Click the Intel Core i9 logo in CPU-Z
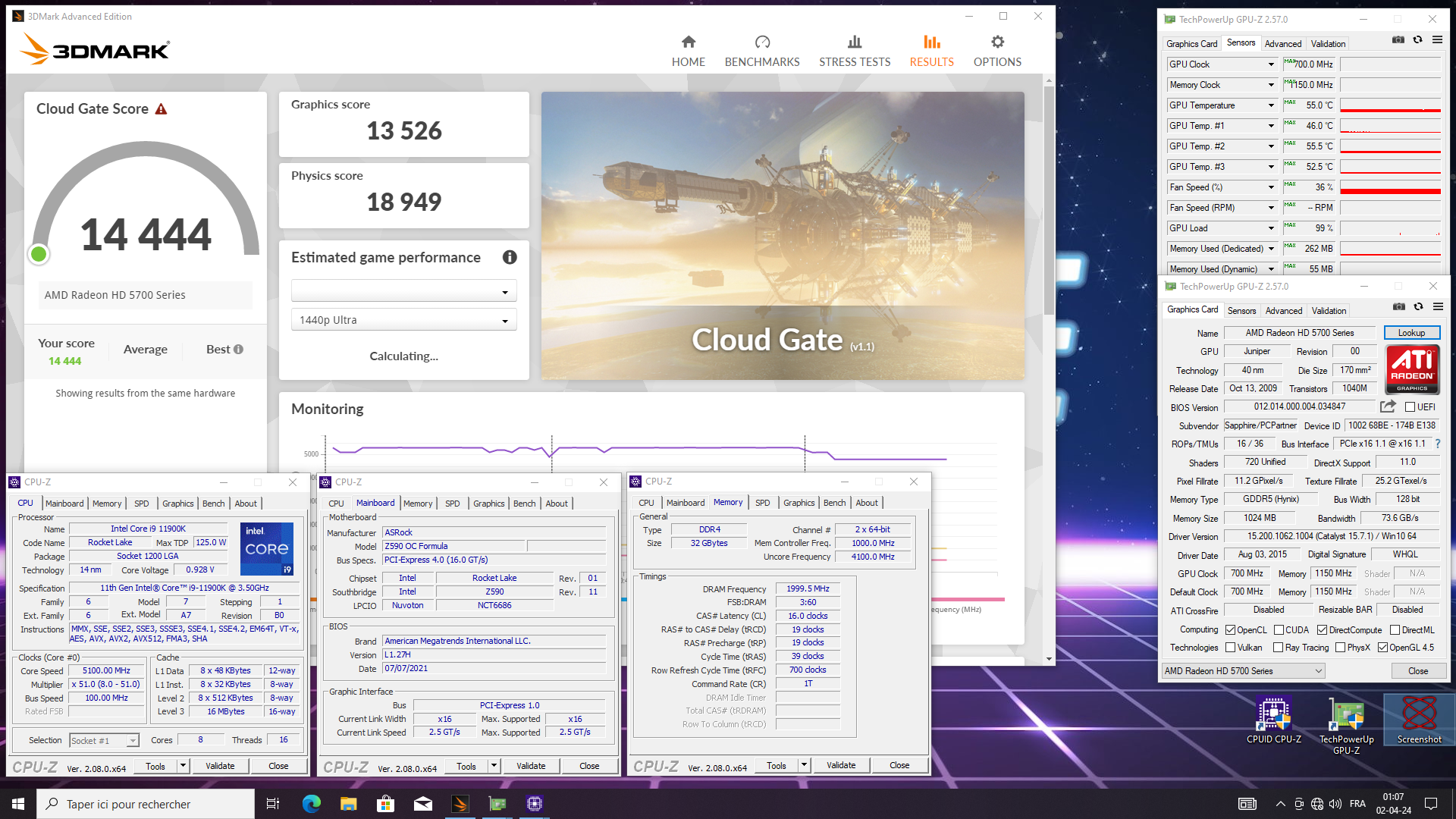Image resolution: width=1456 pixels, height=819 pixels. (x=267, y=548)
